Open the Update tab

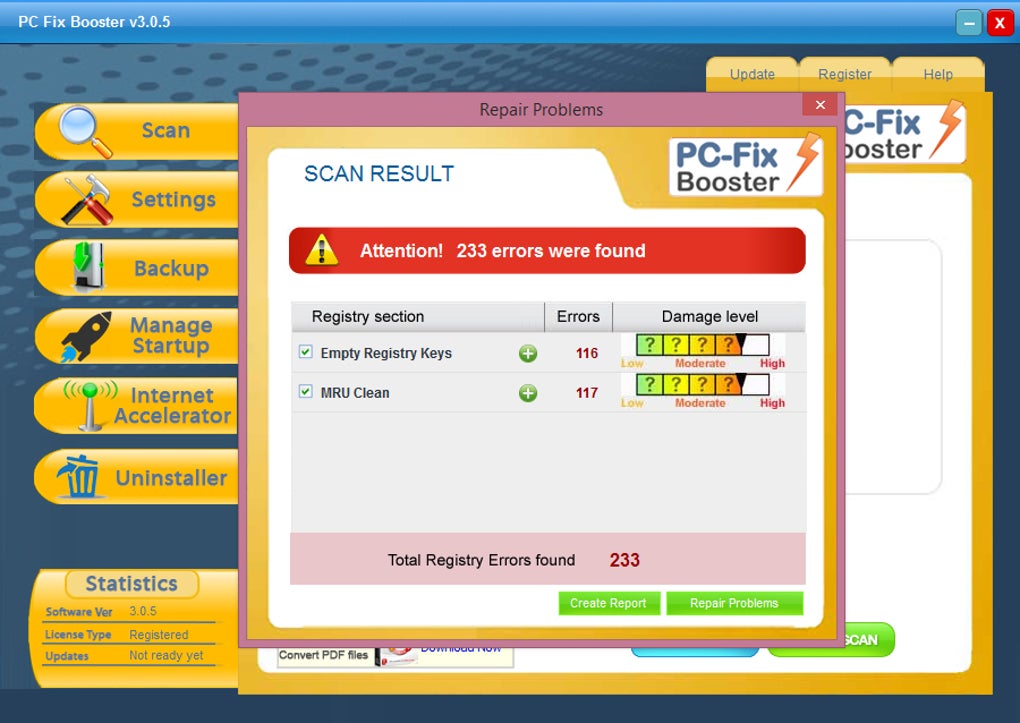point(752,74)
